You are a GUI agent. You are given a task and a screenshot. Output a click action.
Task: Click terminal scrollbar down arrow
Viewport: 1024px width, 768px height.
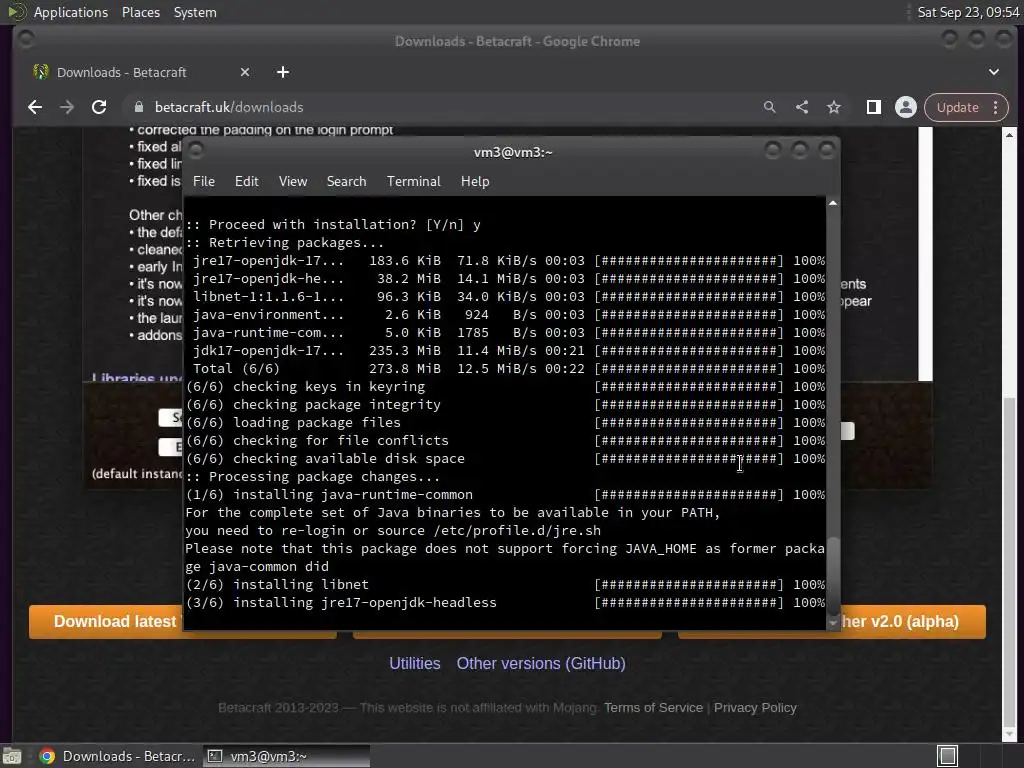[833, 624]
